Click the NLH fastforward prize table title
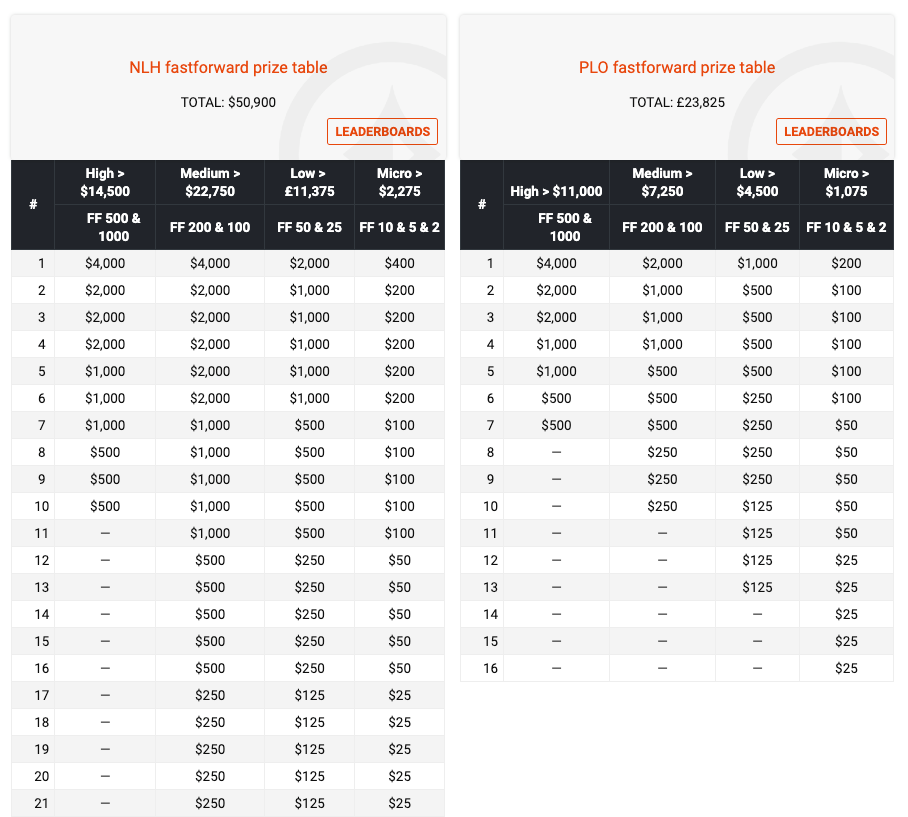908x817 pixels. pos(228,68)
